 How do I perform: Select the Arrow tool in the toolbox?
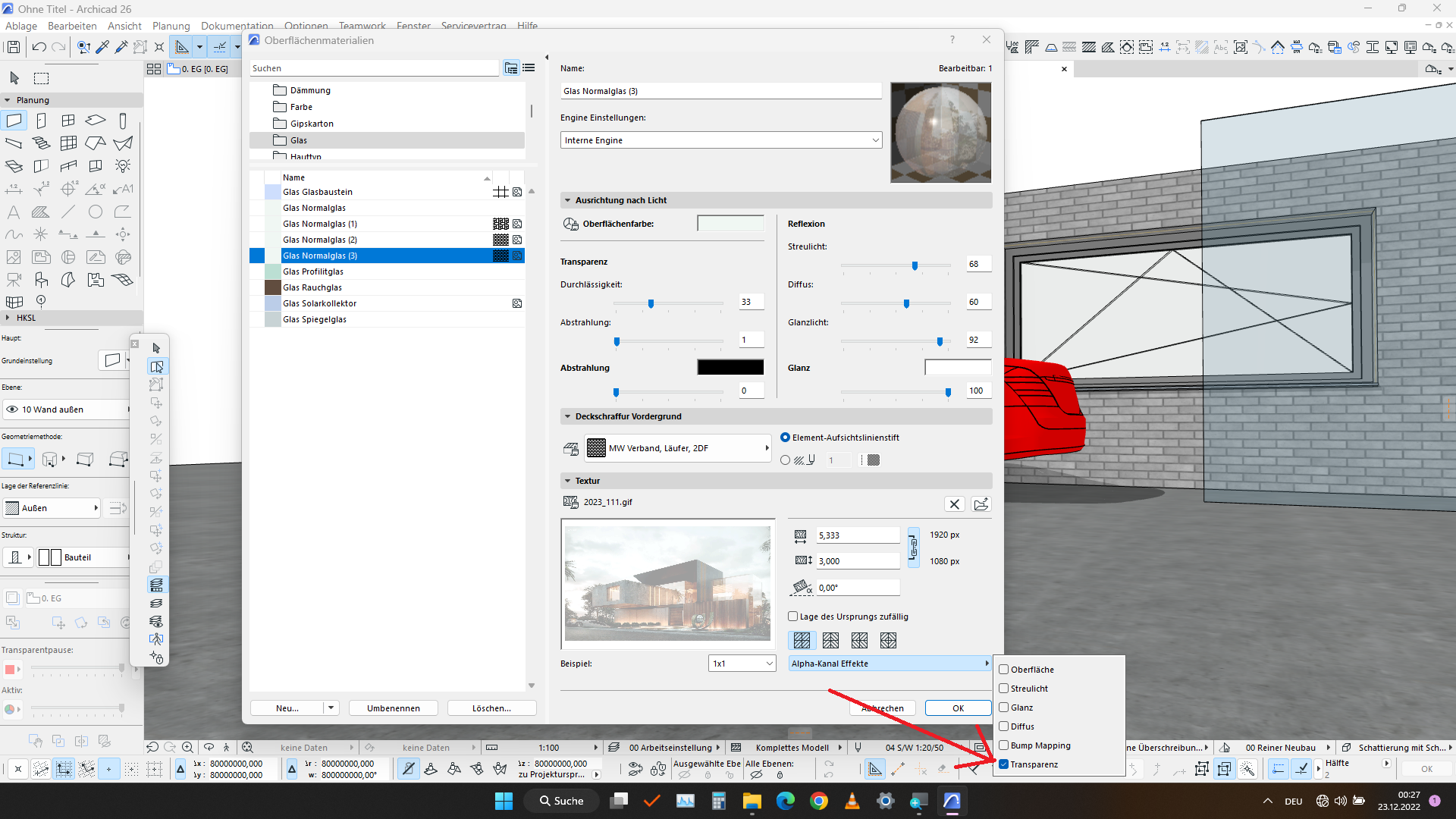tap(14, 78)
